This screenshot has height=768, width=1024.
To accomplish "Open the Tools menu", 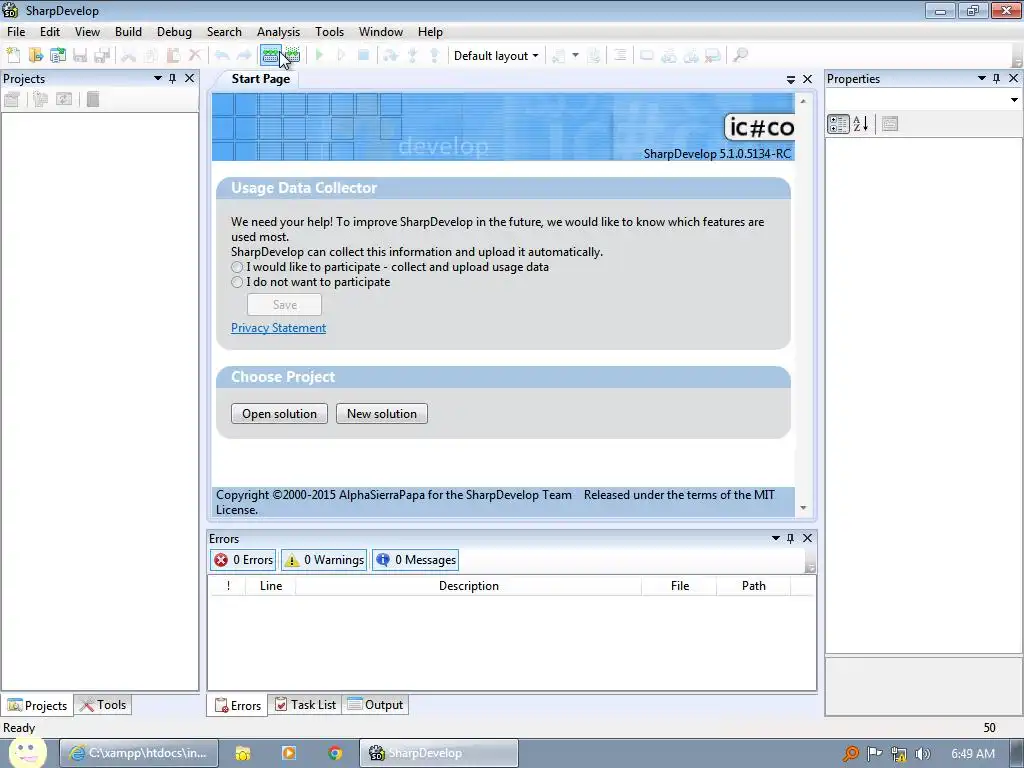I will point(329,31).
